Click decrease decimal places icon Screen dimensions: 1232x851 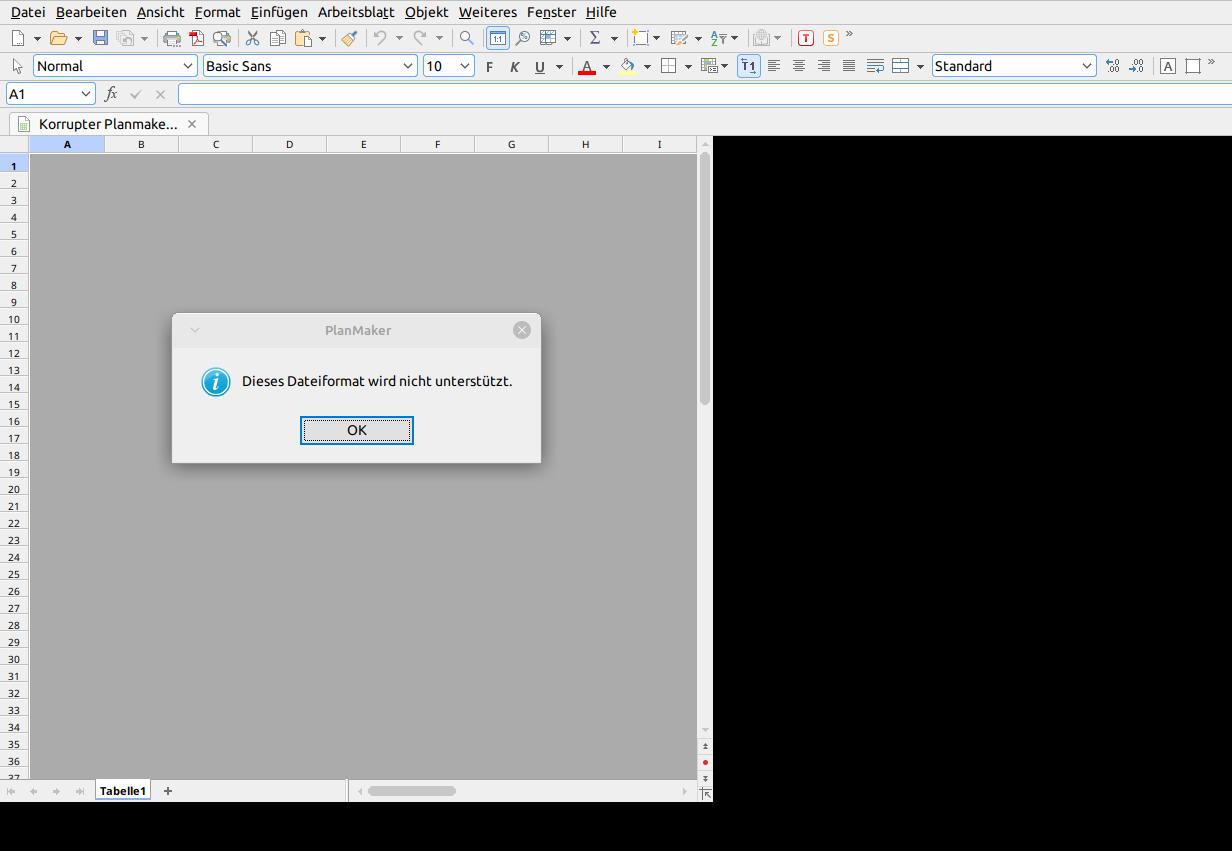click(1137, 66)
